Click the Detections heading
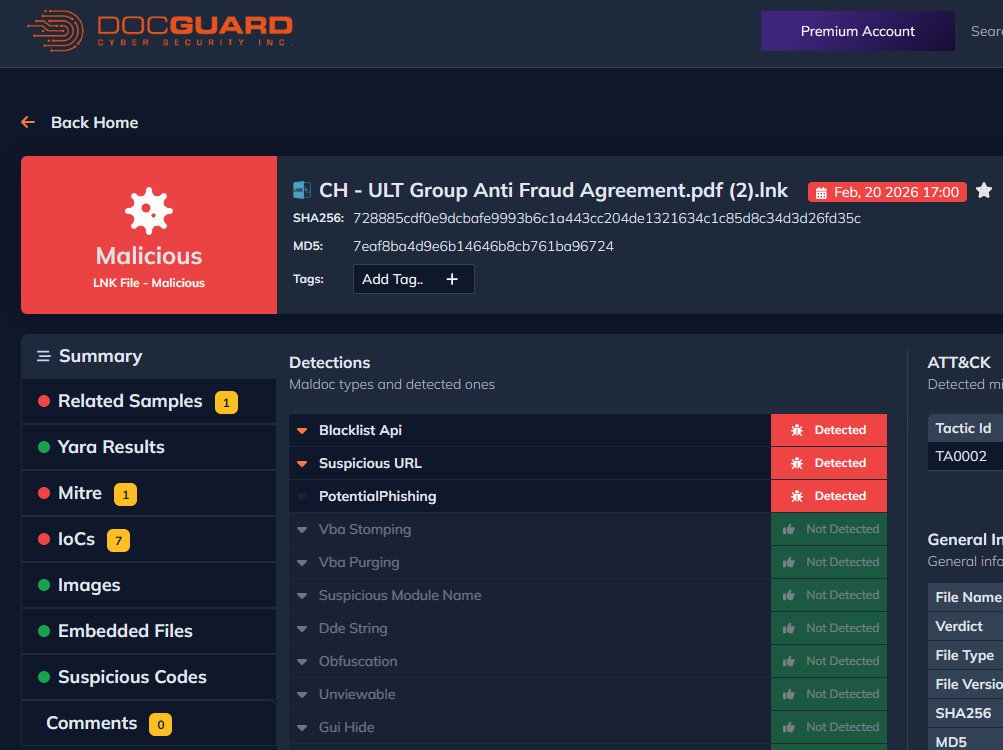Screen dimensions: 1003x750 (x=329, y=362)
